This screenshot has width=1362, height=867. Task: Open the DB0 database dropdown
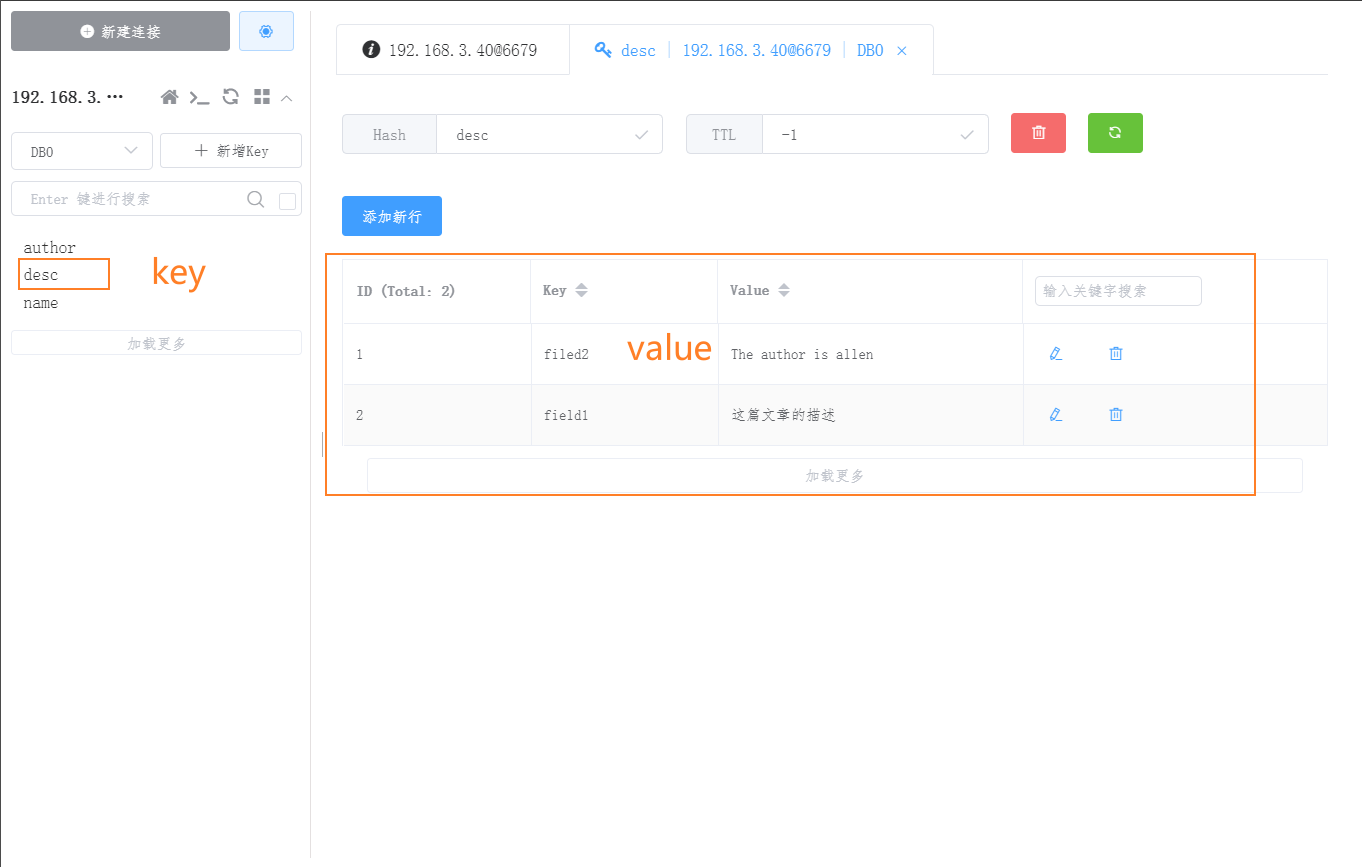[x=81, y=151]
